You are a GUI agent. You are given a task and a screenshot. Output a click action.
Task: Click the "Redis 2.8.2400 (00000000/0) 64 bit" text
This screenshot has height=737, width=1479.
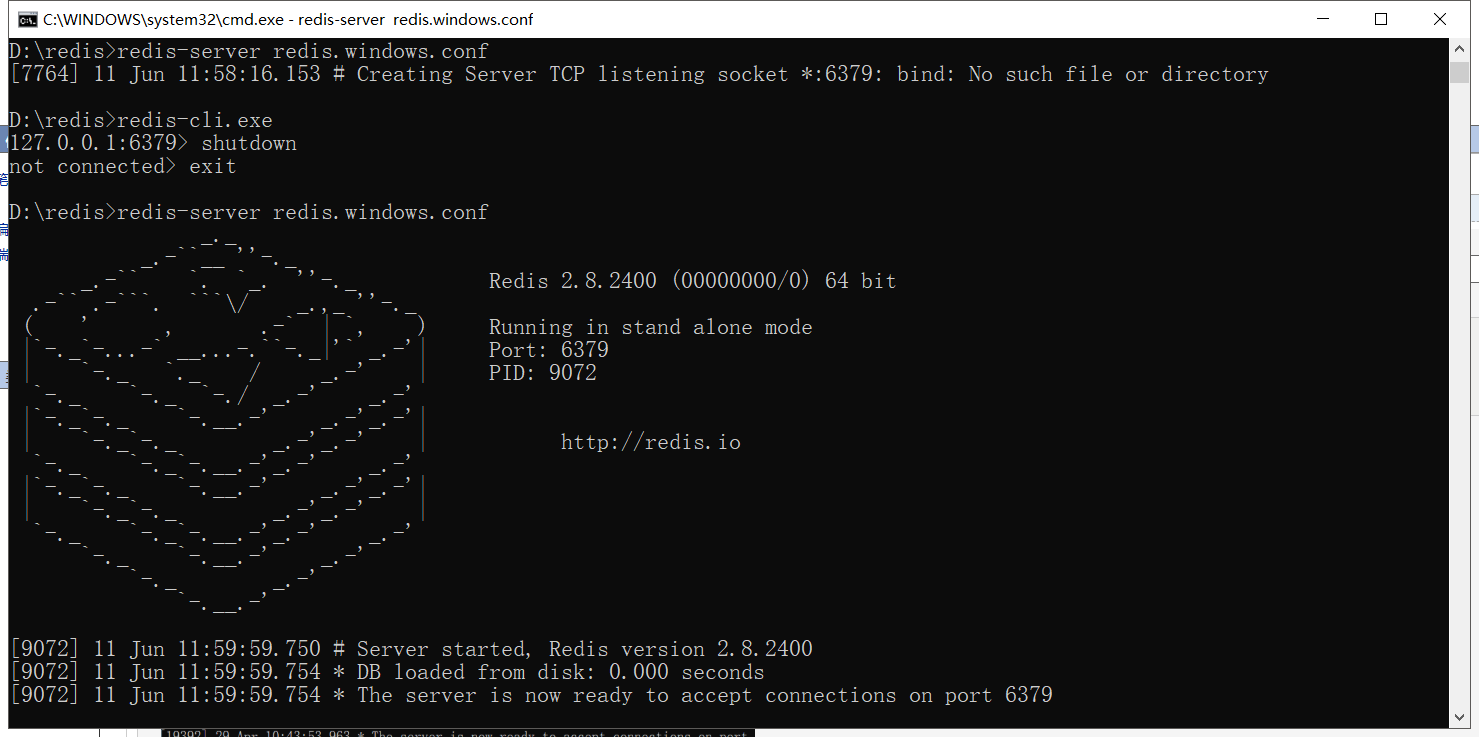coord(692,281)
